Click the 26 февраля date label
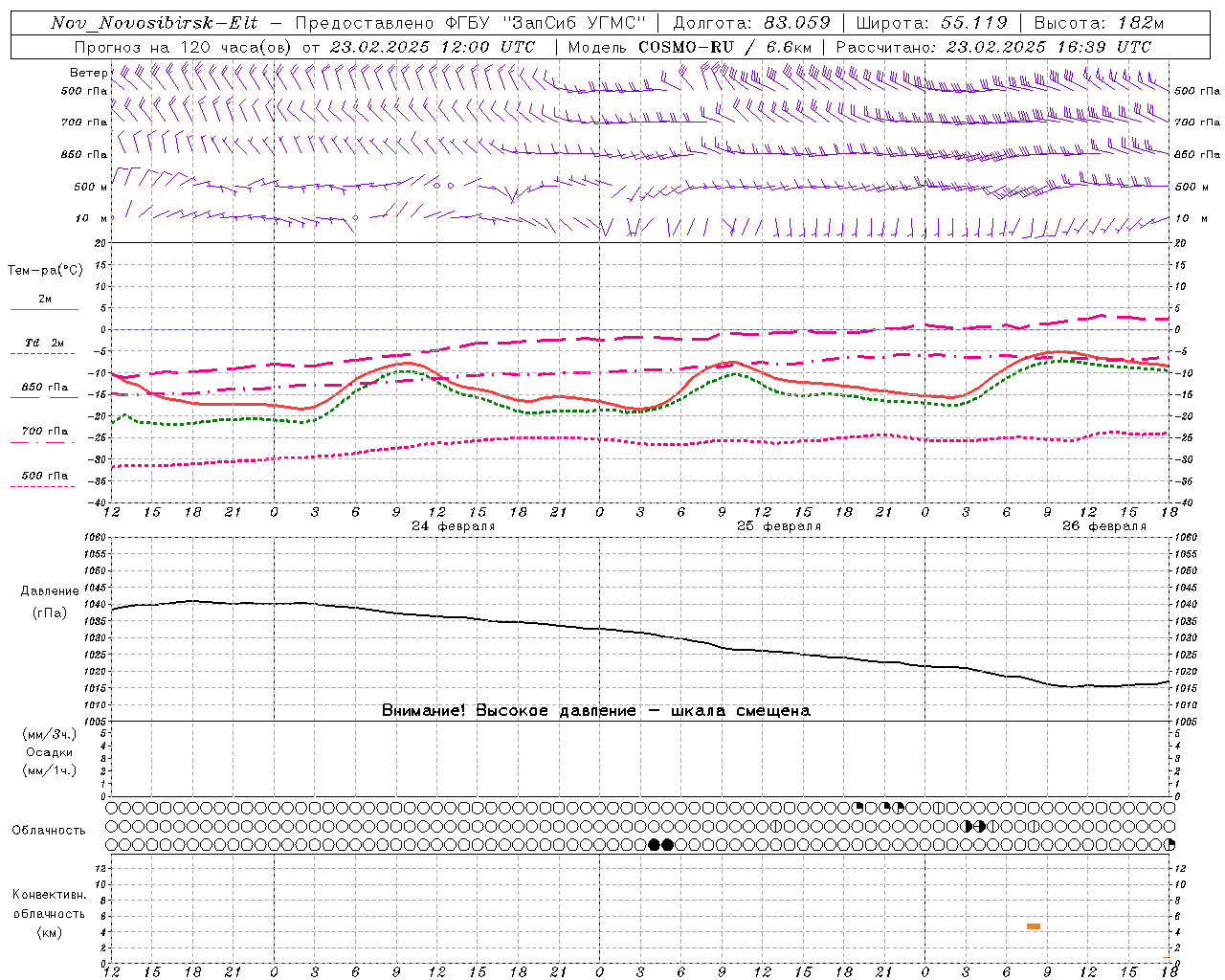The height and width of the screenshot is (980, 1225). 1104,526
